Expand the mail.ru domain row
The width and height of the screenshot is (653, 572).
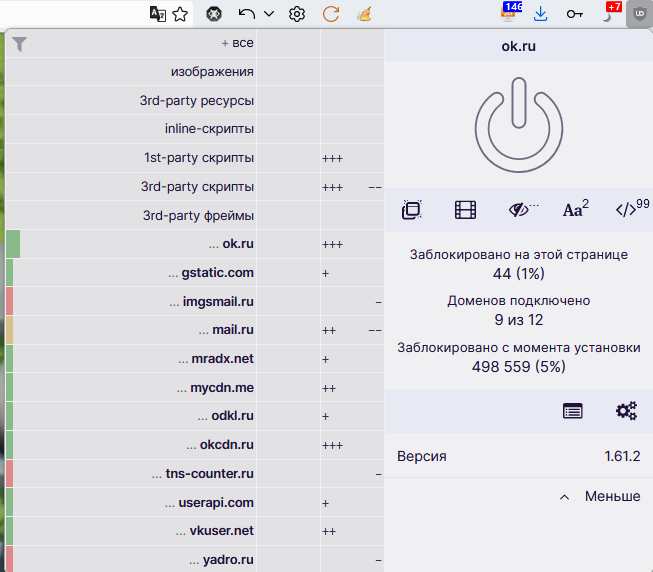click(x=131, y=330)
